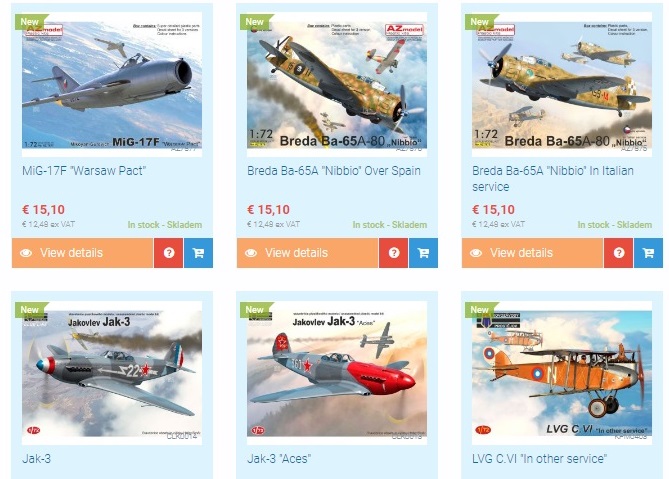View details of Breda Nibbio Over Spain

(307, 253)
